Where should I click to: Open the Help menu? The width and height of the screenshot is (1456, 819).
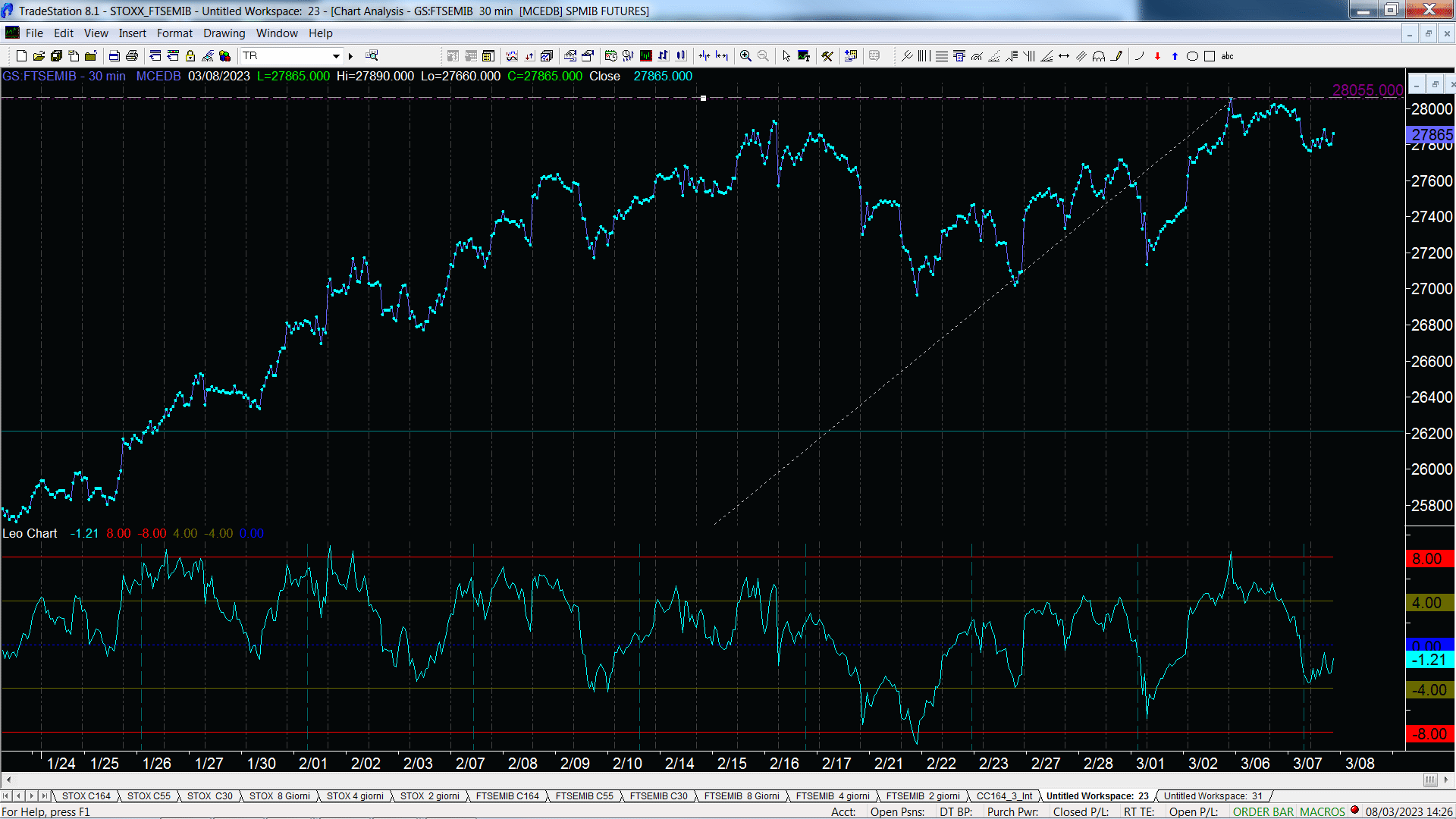[320, 33]
